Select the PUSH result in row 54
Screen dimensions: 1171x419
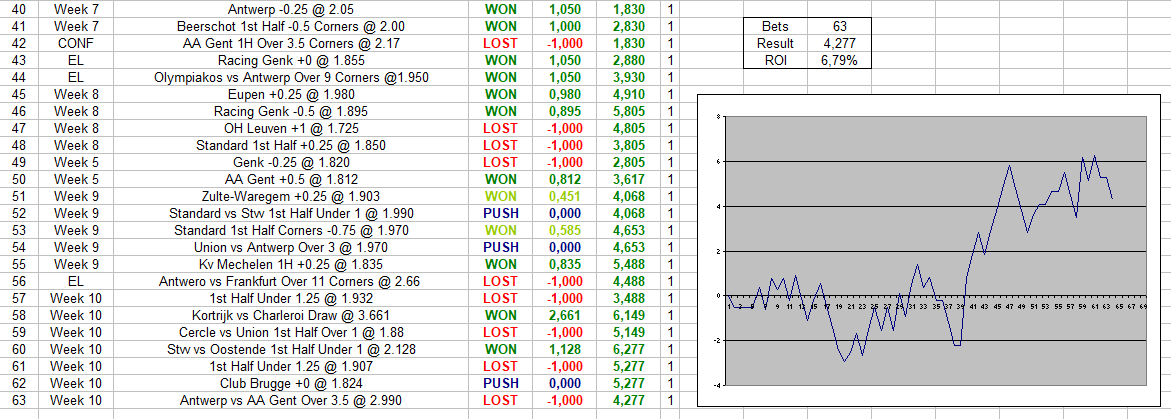[500, 247]
